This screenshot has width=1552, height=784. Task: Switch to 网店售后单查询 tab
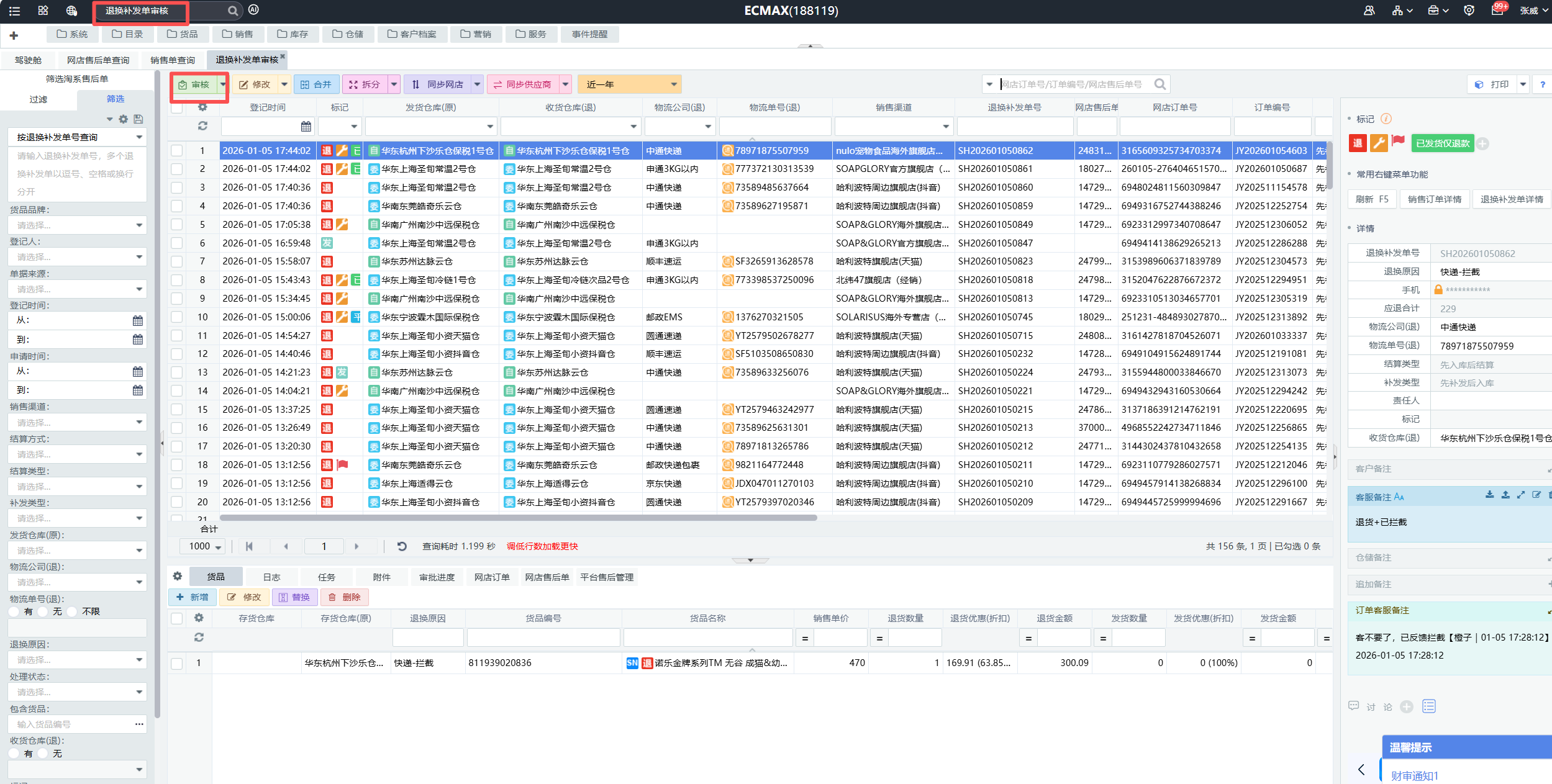tap(98, 60)
